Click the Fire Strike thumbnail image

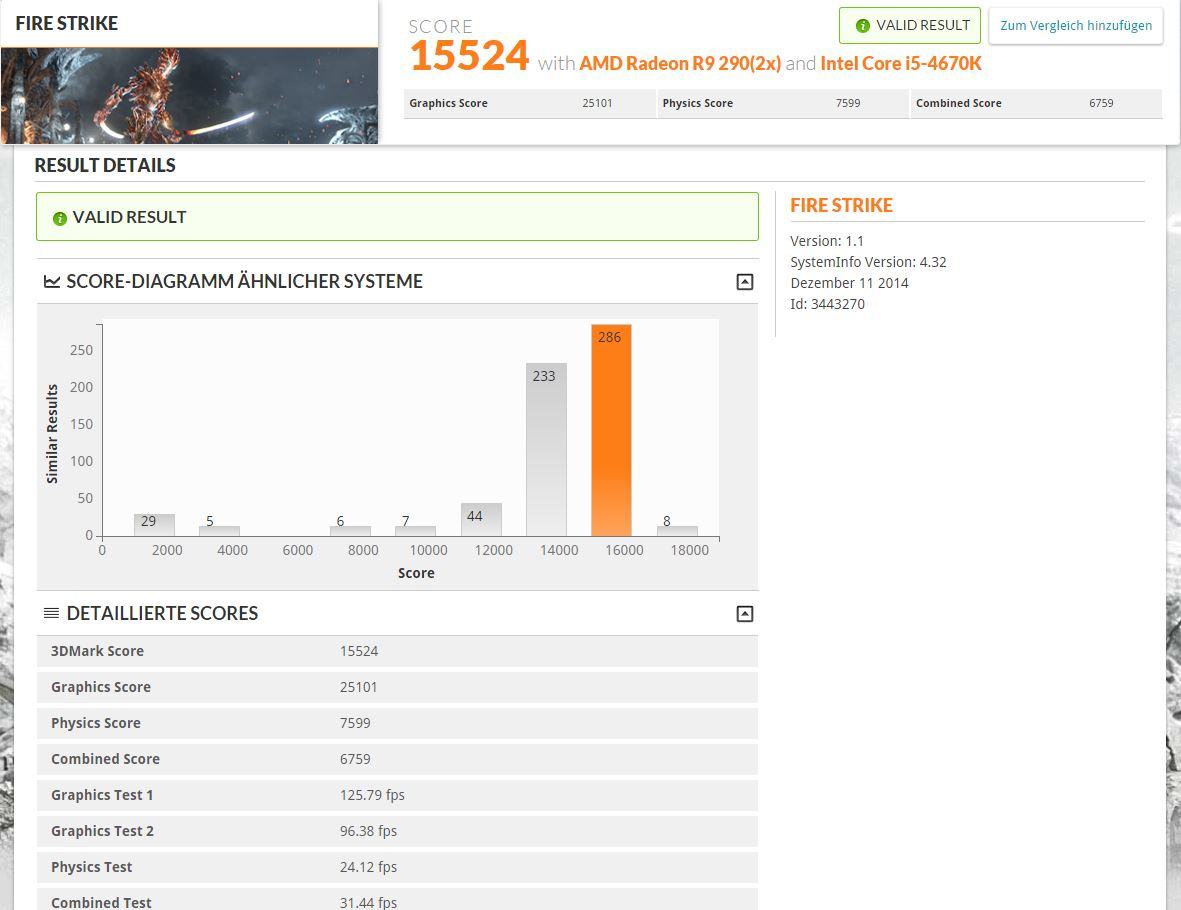pos(189,96)
